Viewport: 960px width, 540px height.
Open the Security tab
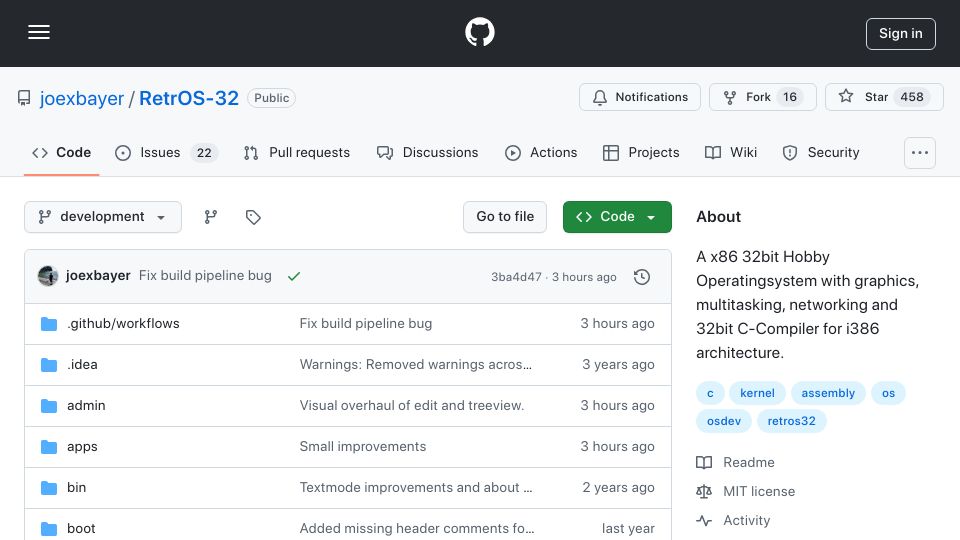coord(821,152)
